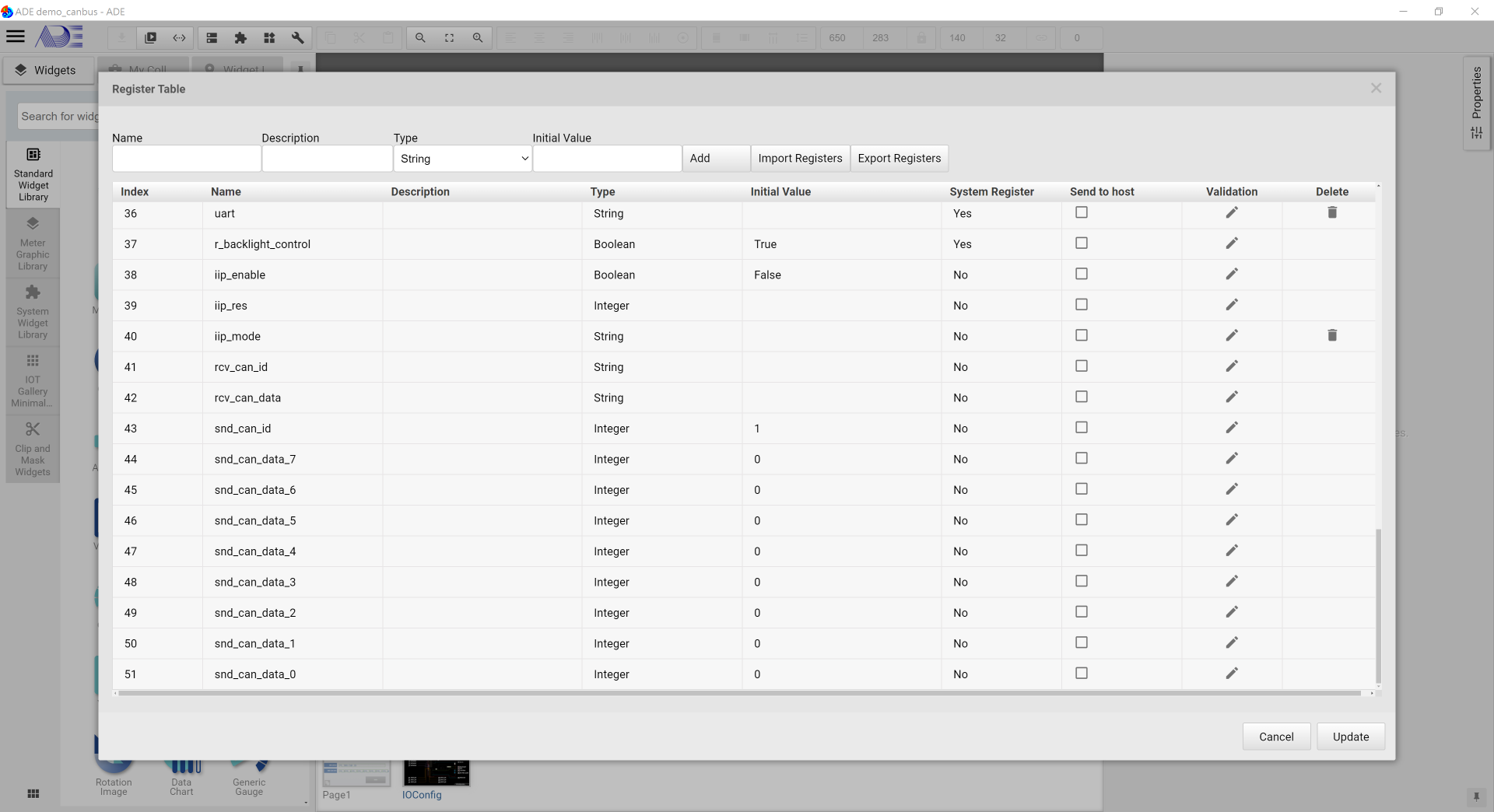Delete the iip_mode register
The image size is (1494, 812).
[x=1331, y=335]
